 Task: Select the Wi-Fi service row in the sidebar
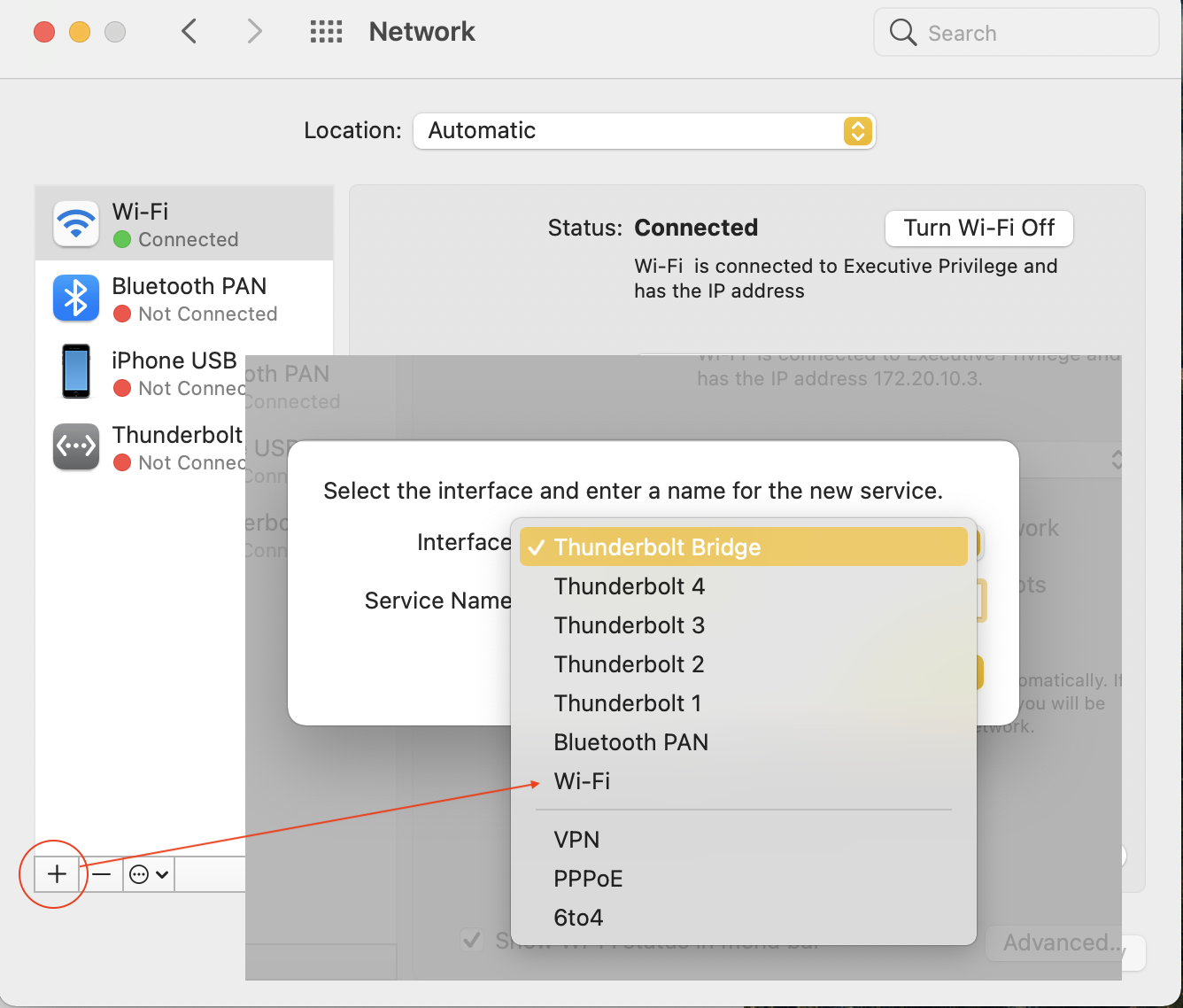coord(184,223)
